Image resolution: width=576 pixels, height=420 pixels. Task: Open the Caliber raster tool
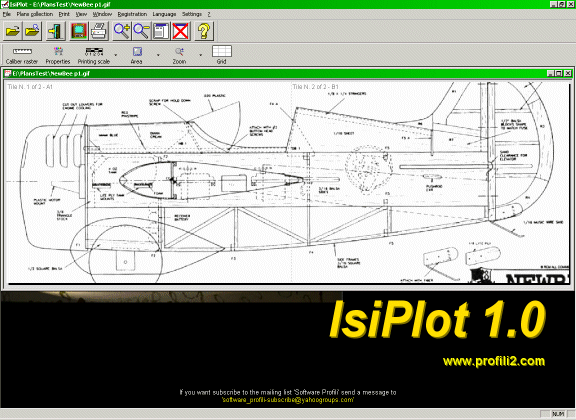[x=22, y=55]
